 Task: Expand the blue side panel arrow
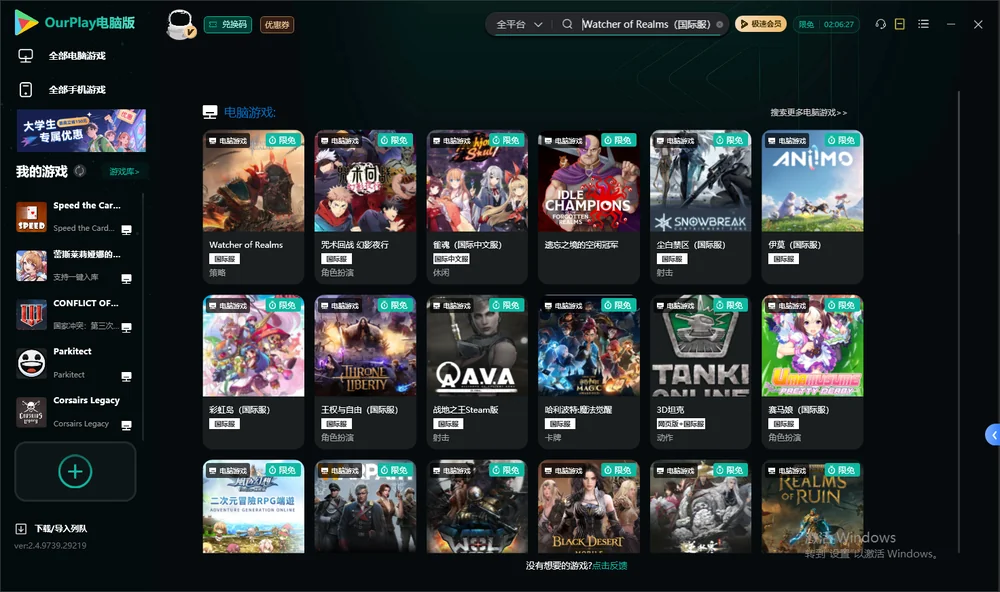point(993,435)
